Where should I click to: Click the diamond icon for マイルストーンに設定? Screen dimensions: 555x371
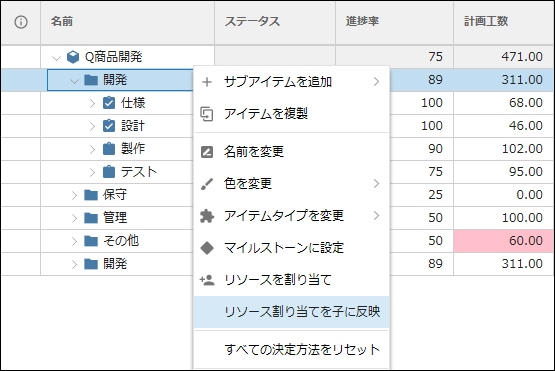[207, 248]
